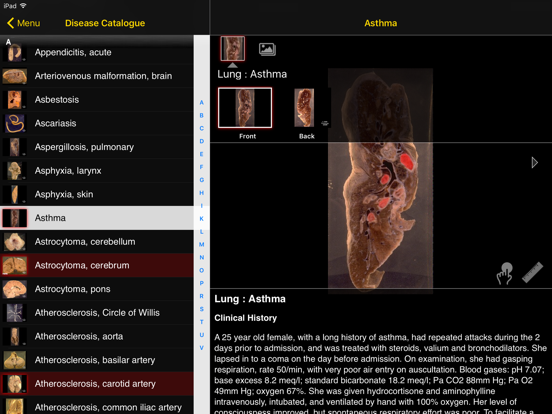Tap the Disease Catalogue title
Image resolution: width=552 pixels, height=414 pixels.
105,23
